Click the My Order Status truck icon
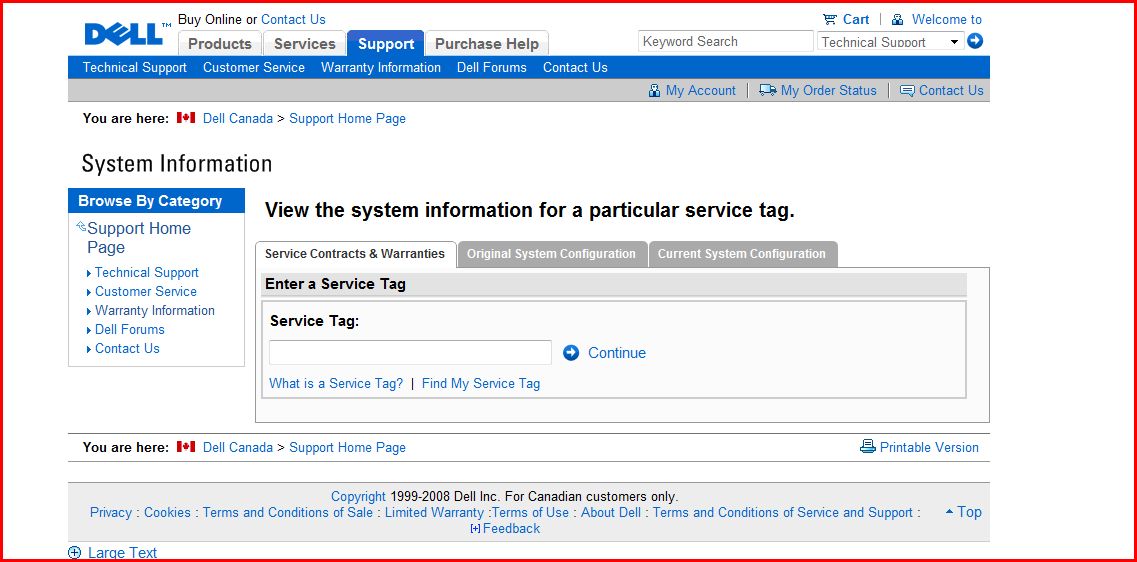The width and height of the screenshot is (1137, 562). click(767, 90)
